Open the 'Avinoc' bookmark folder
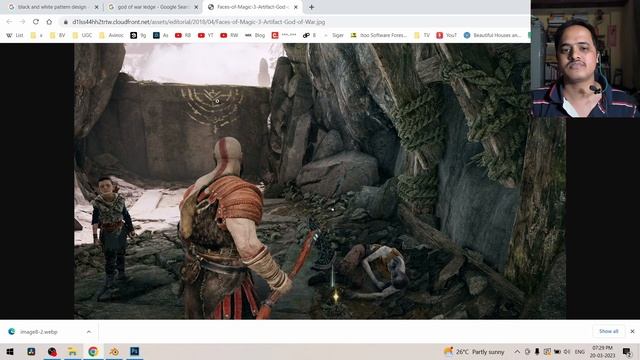640x360 pixels. tap(111, 36)
